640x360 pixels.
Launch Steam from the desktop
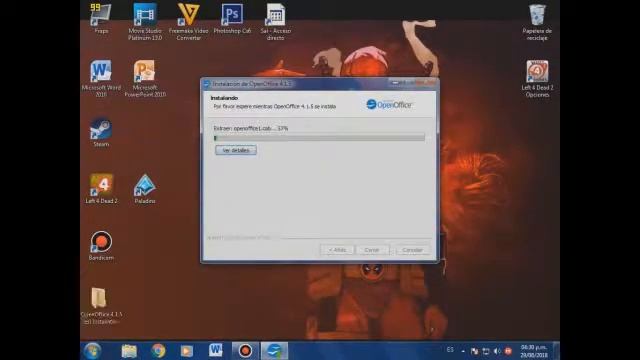(x=101, y=132)
